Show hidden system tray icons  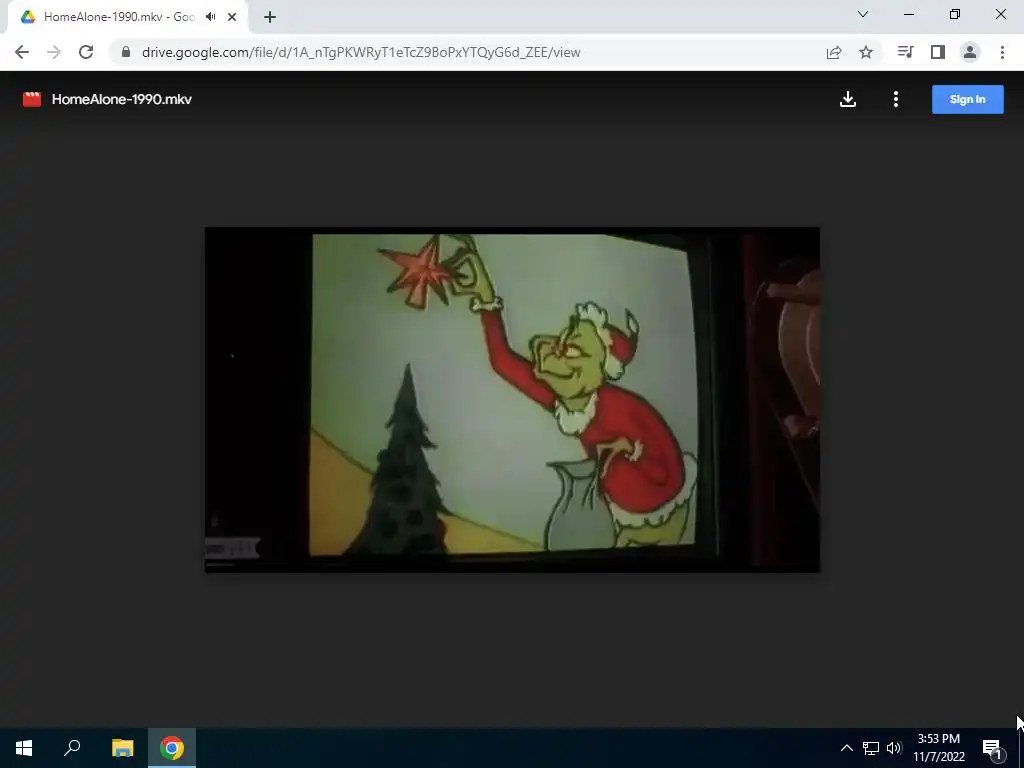pos(846,748)
